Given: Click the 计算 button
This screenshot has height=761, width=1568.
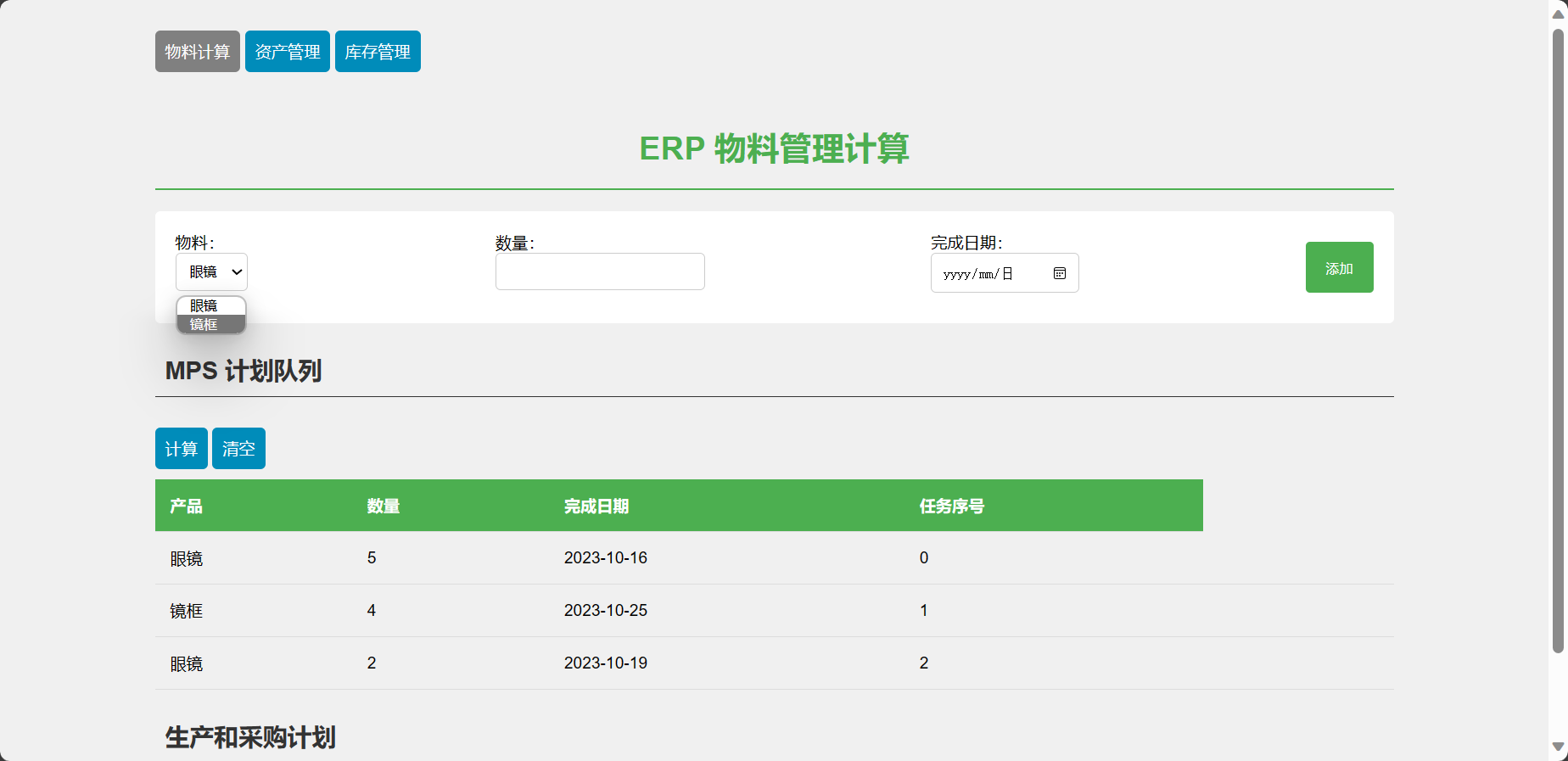Looking at the screenshot, I should (x=182, y=449).
